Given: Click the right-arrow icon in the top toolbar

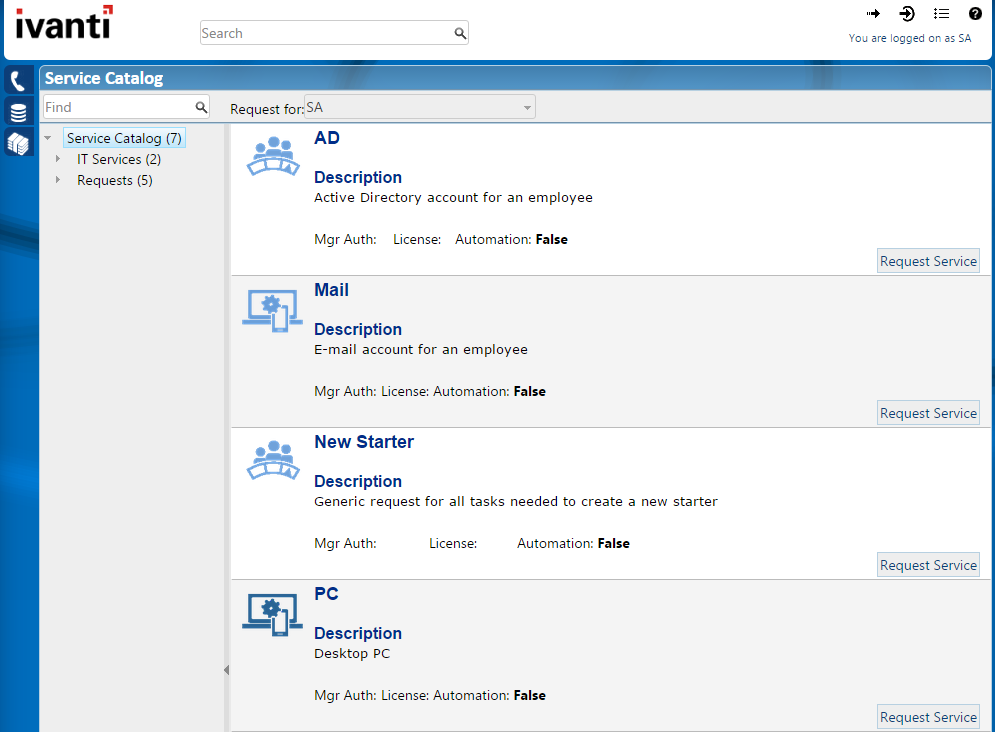Looking at the screenshot, I should (x=873, y=13).
